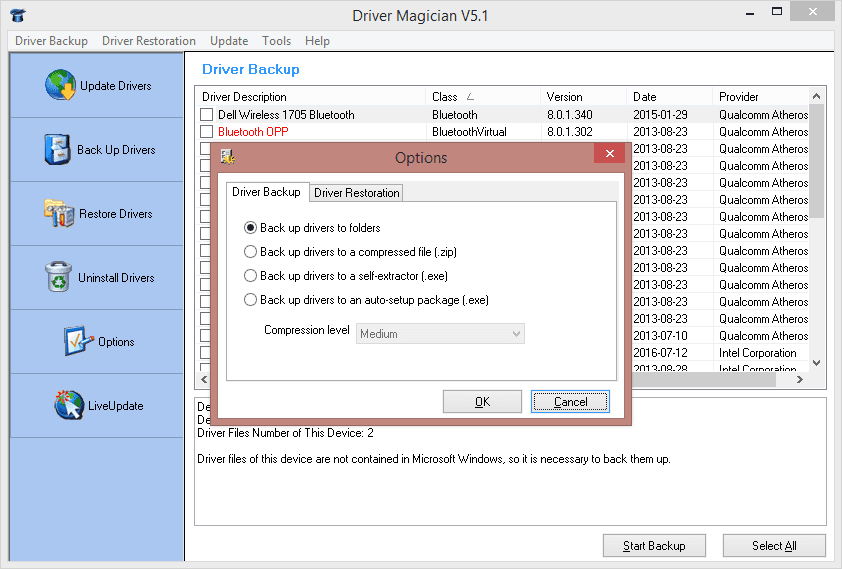Click the driver list scroll-down arrow
Viewport: 842px width, 569px height.
[816, 363]
